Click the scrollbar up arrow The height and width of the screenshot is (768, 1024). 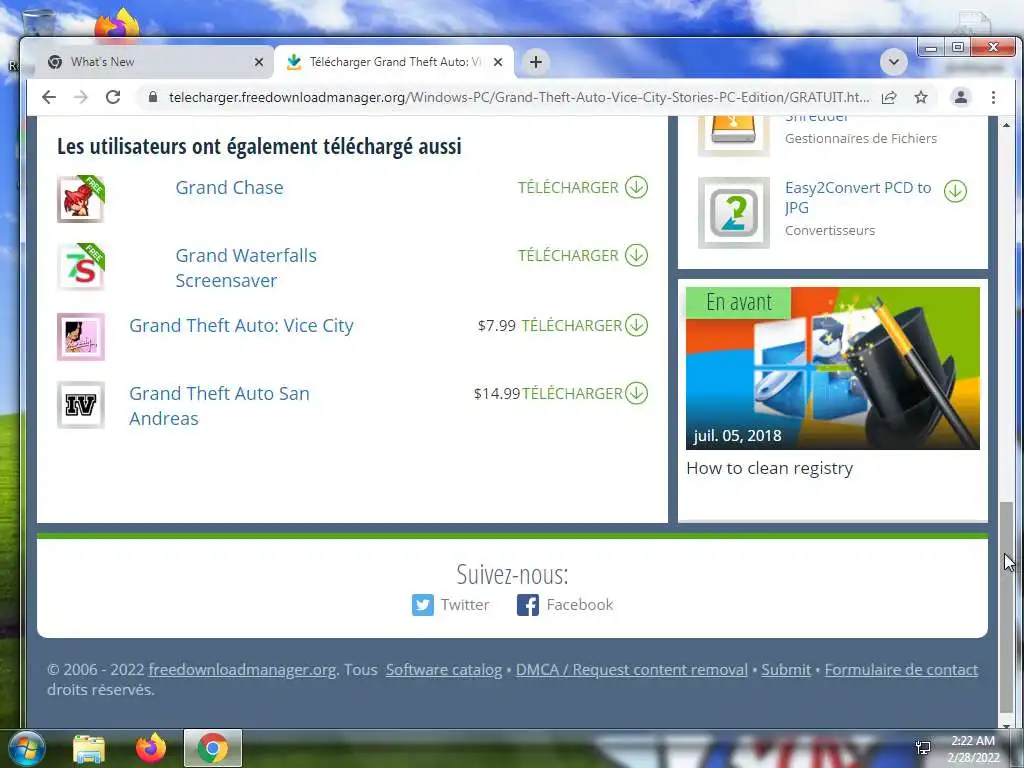point(1006,124)
